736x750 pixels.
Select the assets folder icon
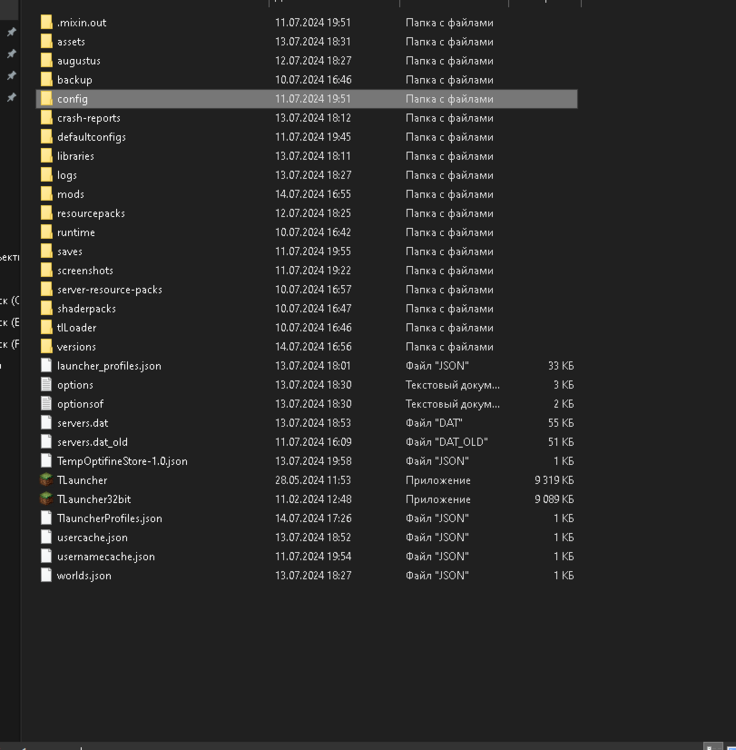pyautogui.click(x=46, y=42)
